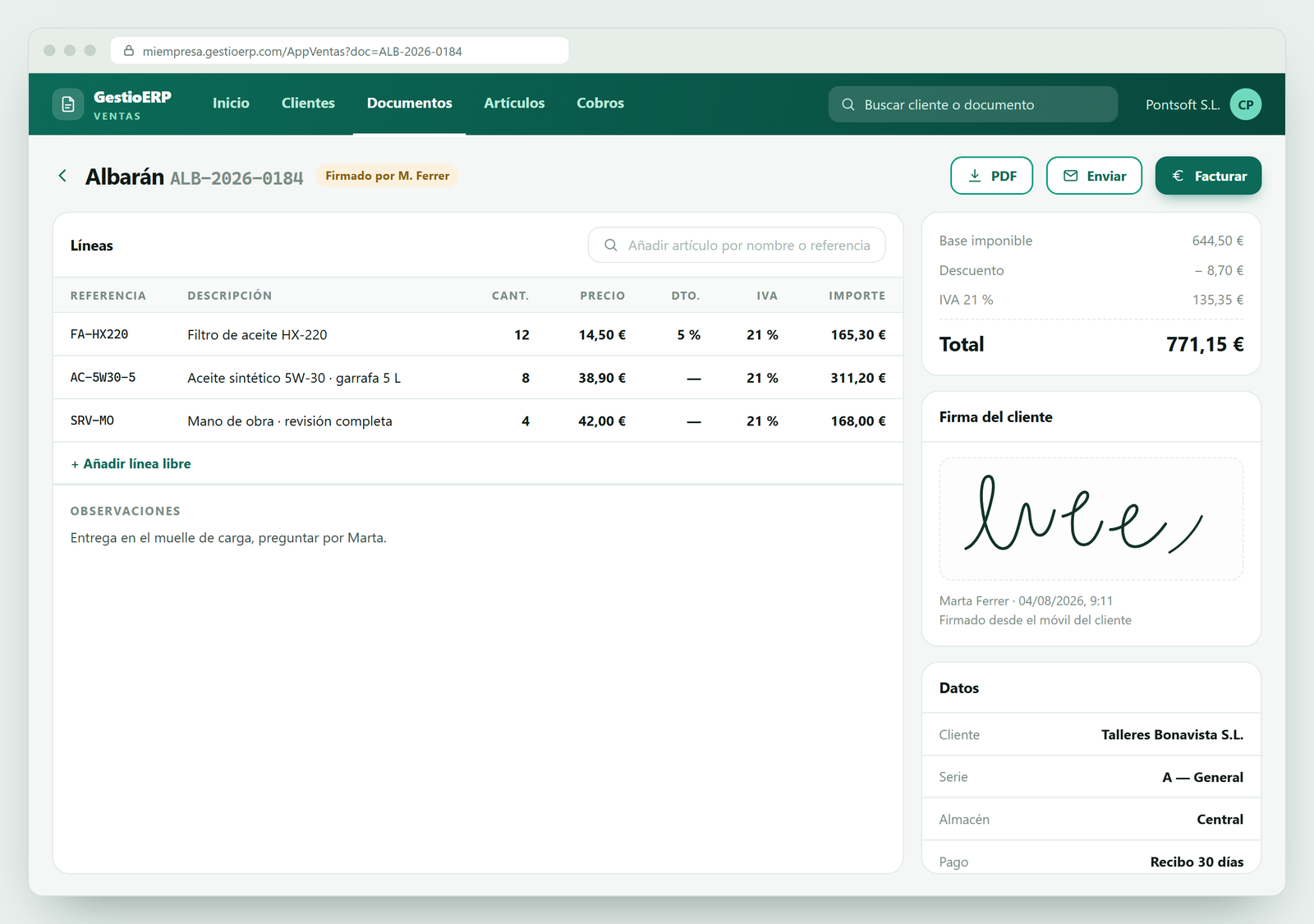Click the observaciones text about muelle de carga

pos(228,538)
